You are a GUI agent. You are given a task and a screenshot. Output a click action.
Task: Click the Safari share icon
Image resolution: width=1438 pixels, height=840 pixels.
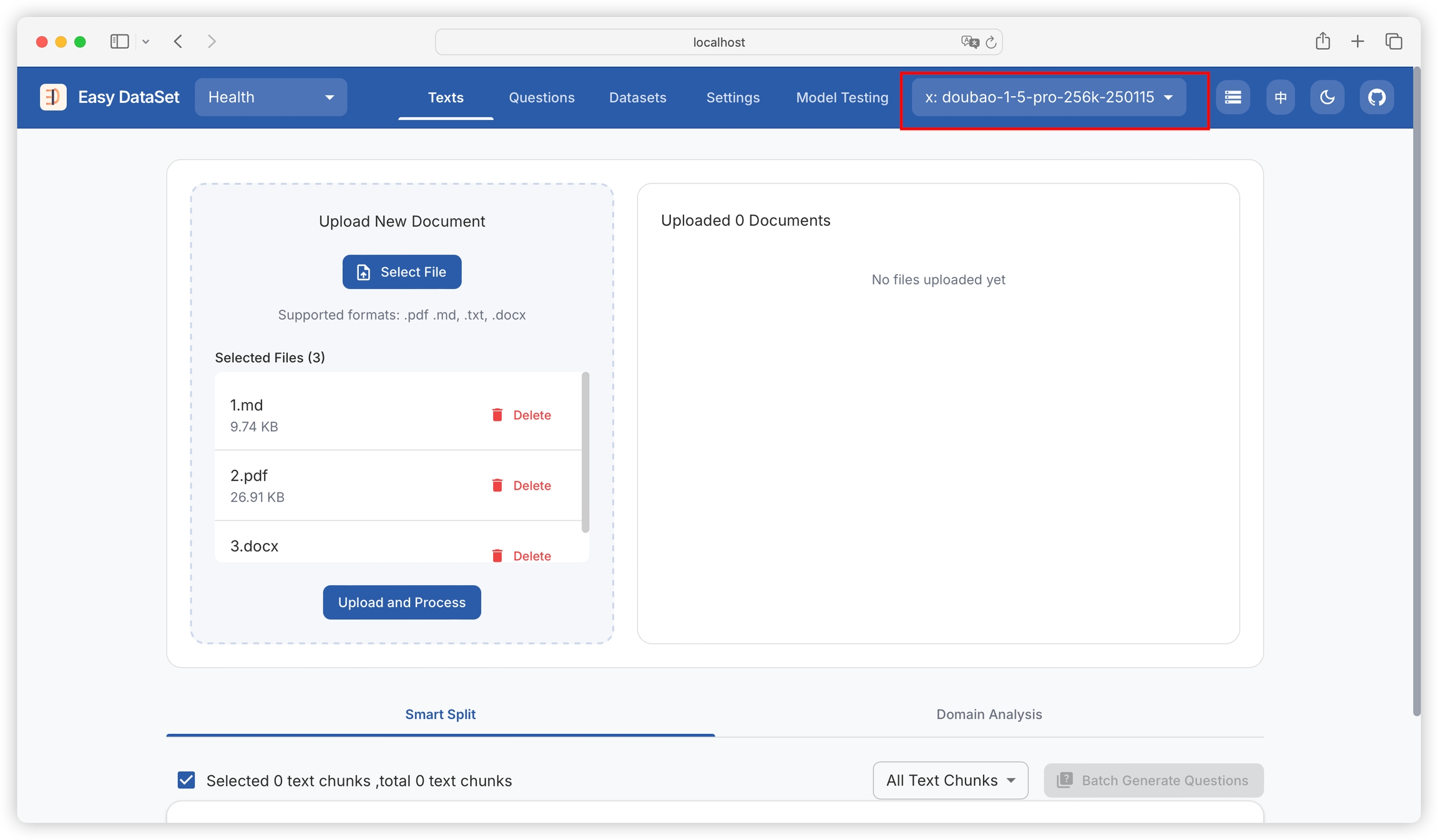pos(1322,41)
